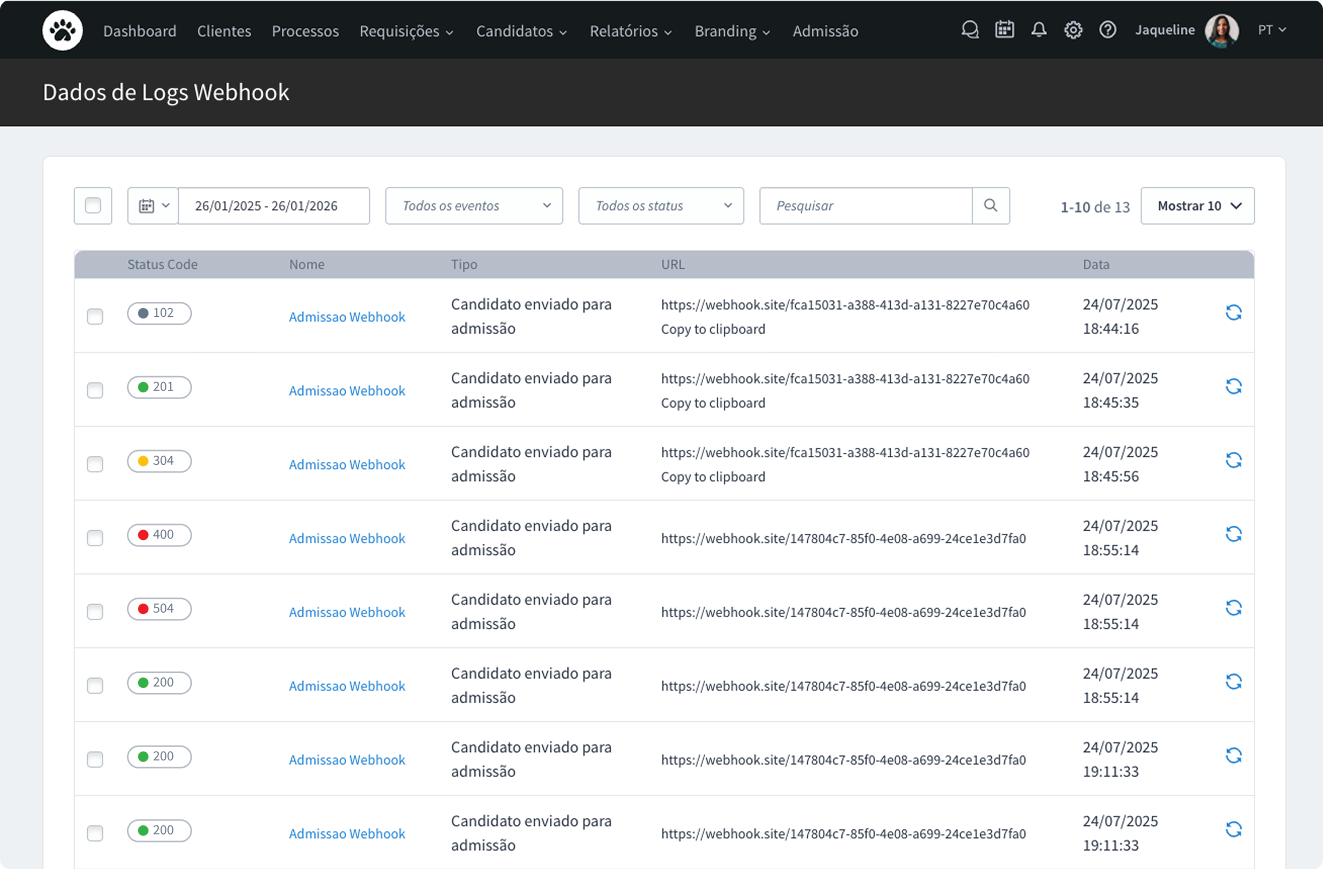
Task: Open the Relatórios menu
Action: [631, 31]
